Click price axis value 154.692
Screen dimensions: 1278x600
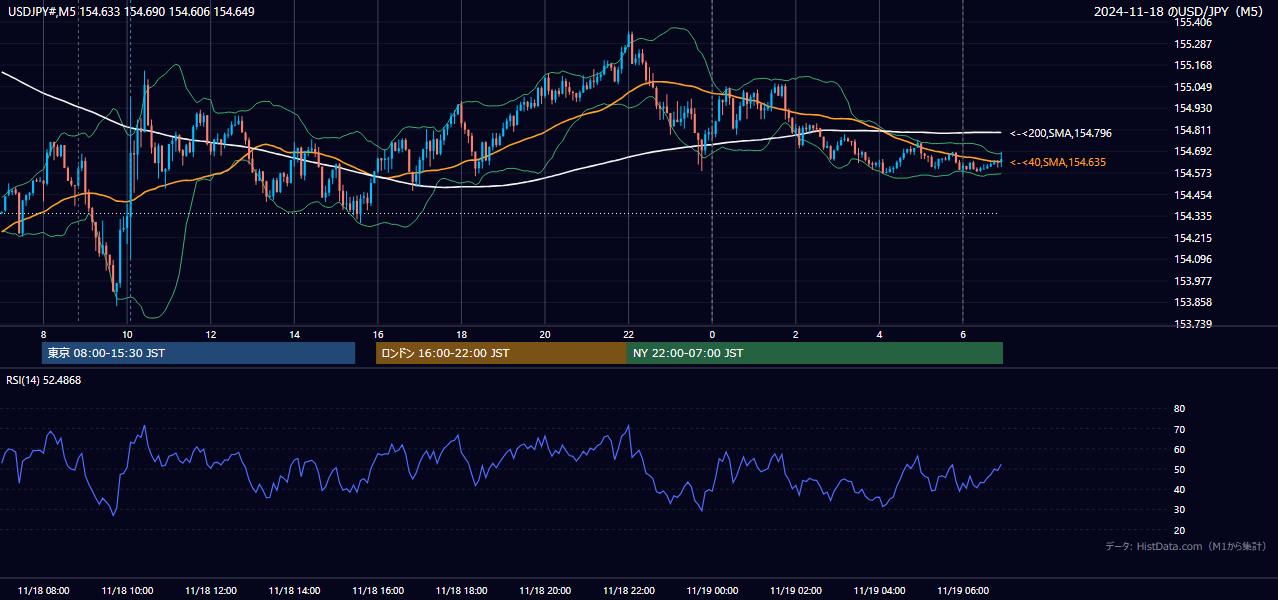tap(1193, 151)
